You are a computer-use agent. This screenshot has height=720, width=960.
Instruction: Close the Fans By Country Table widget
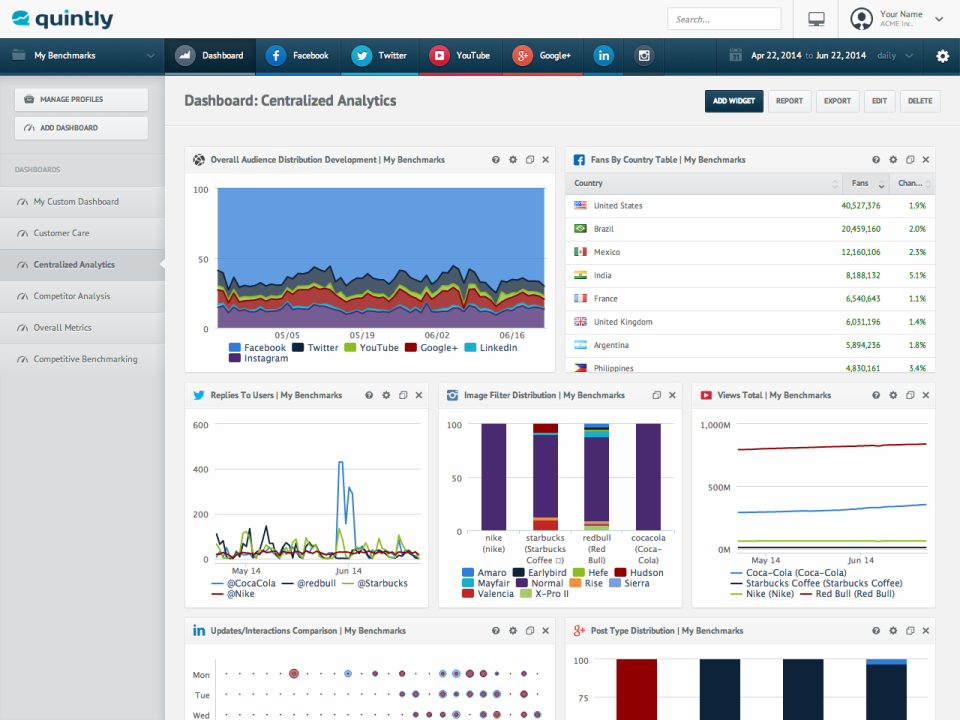[926, 160]
